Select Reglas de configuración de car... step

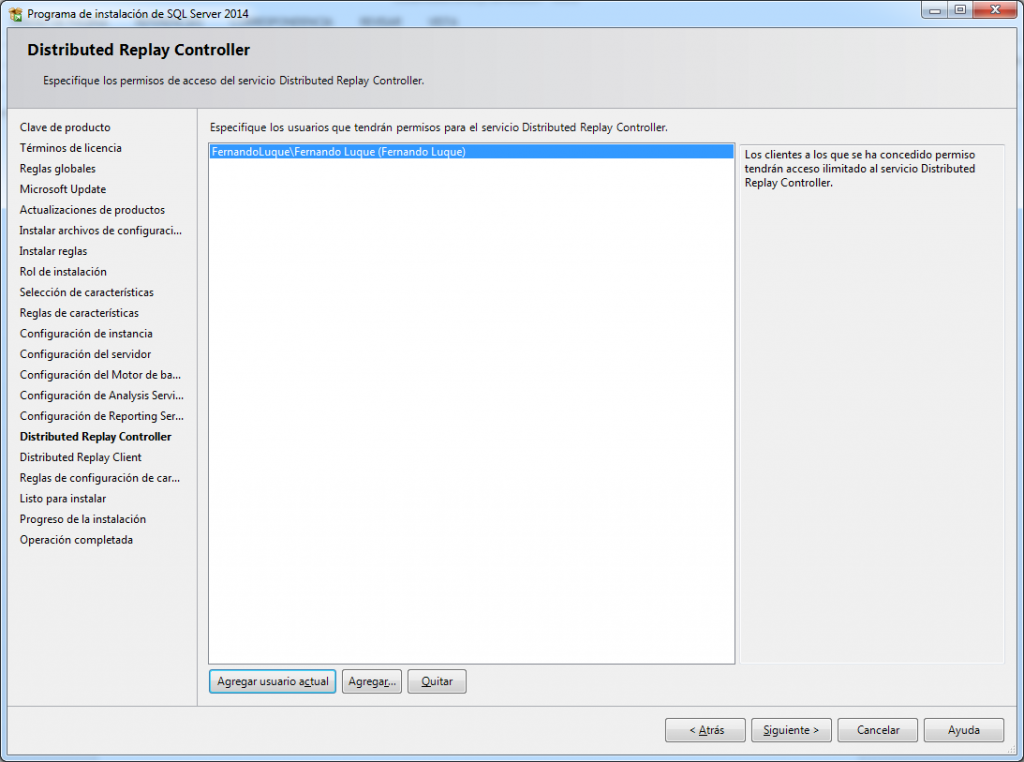(x=99, y=478)
